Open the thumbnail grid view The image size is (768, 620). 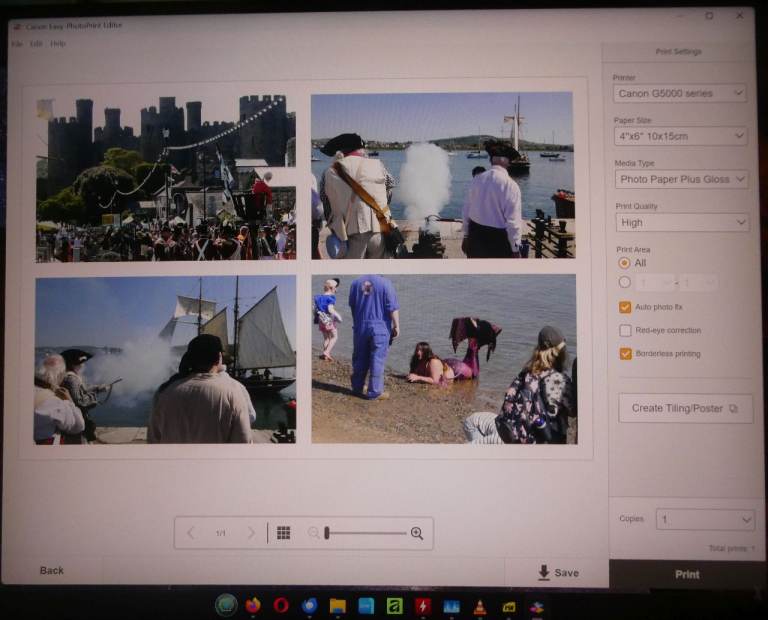(x=283, y=533)
